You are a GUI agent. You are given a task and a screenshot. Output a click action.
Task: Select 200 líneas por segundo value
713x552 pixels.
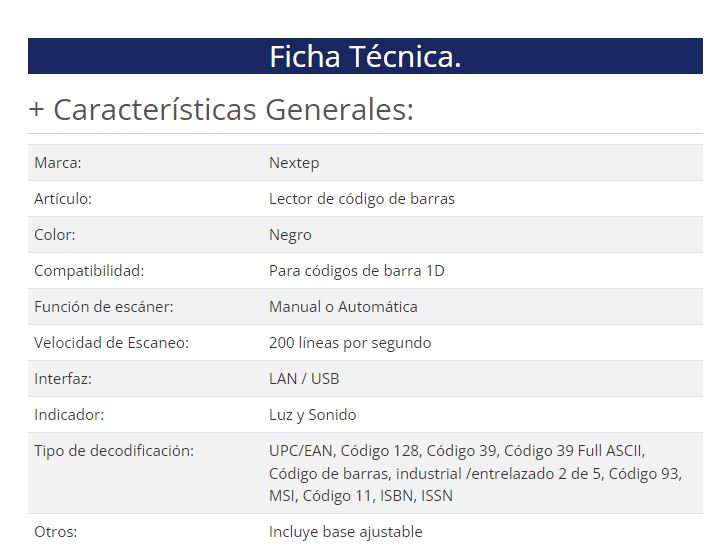point(350,342)
